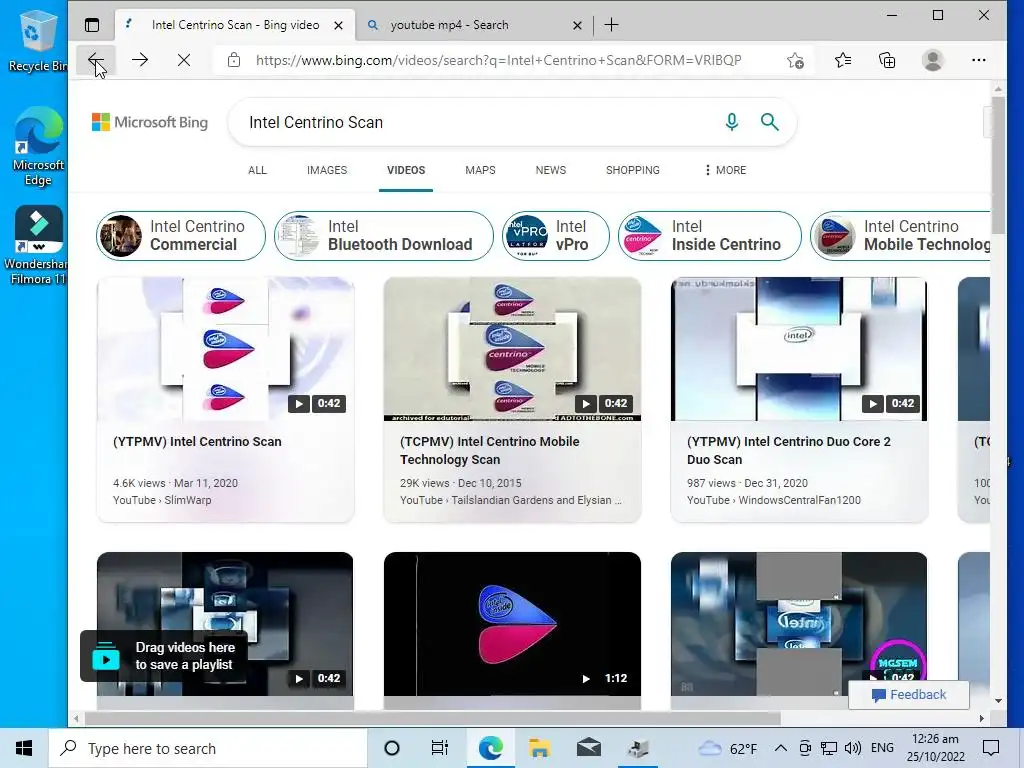Click Cortana circle in taskbar

(x=392, y=748)
